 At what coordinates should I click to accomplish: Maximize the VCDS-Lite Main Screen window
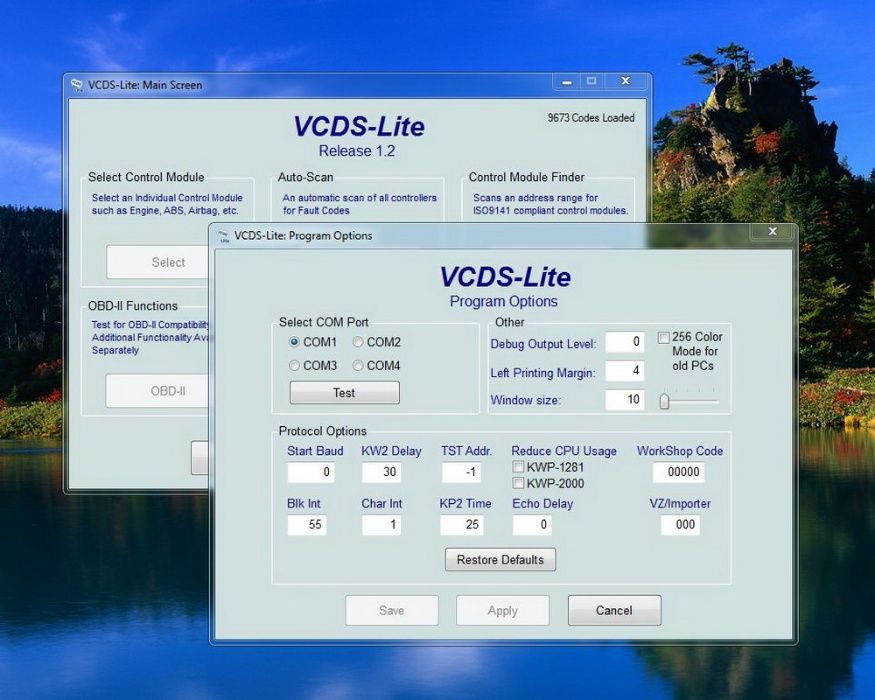592,81
